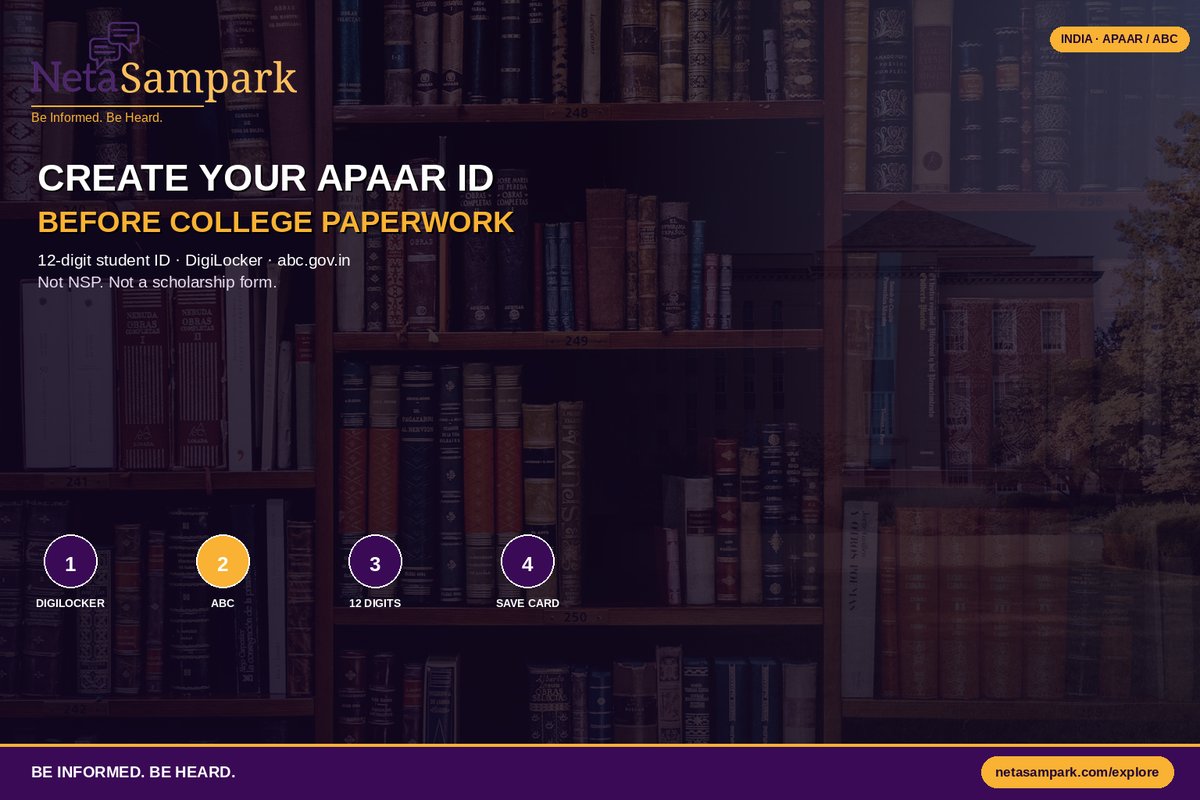Select step 3 circle for 12 digits
This screenshot has width=1200, height=800.
[375, 563]
